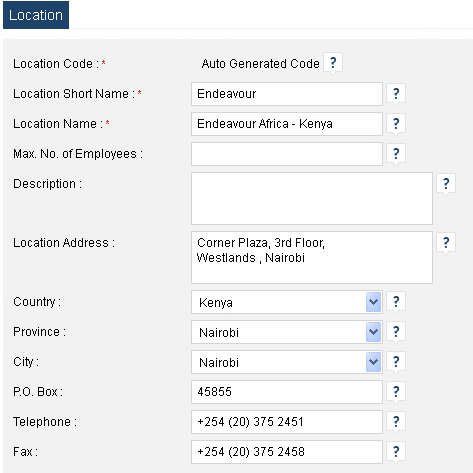Show help for the Fax field
The width and height of the screenshot is (473, 473).
point(396,452)
